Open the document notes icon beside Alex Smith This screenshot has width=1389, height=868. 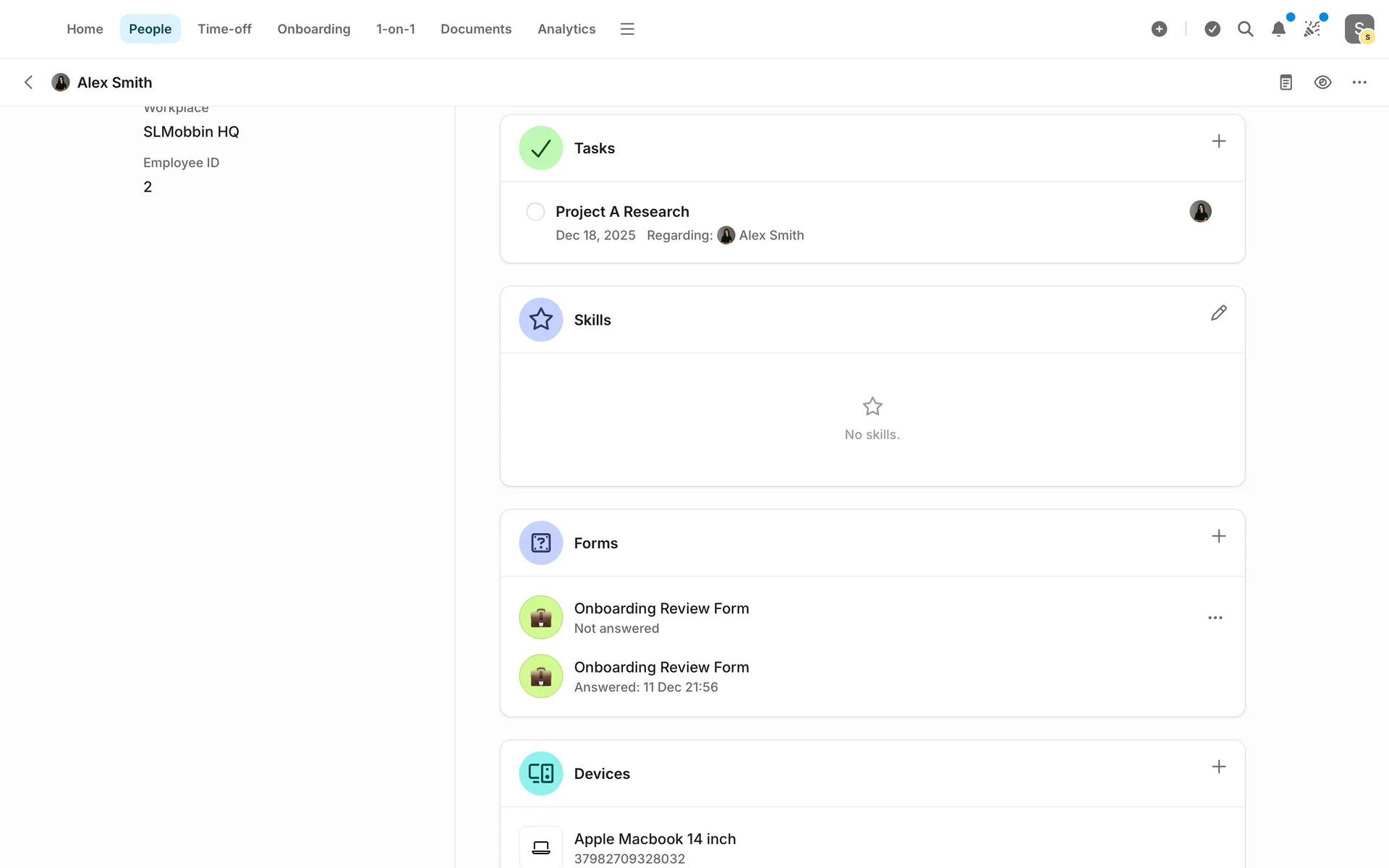[1286, 82]
